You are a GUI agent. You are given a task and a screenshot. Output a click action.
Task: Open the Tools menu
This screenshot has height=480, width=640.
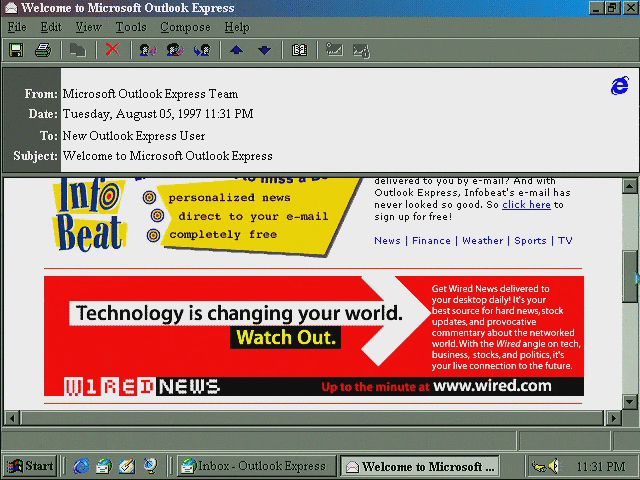pos(131,27)
